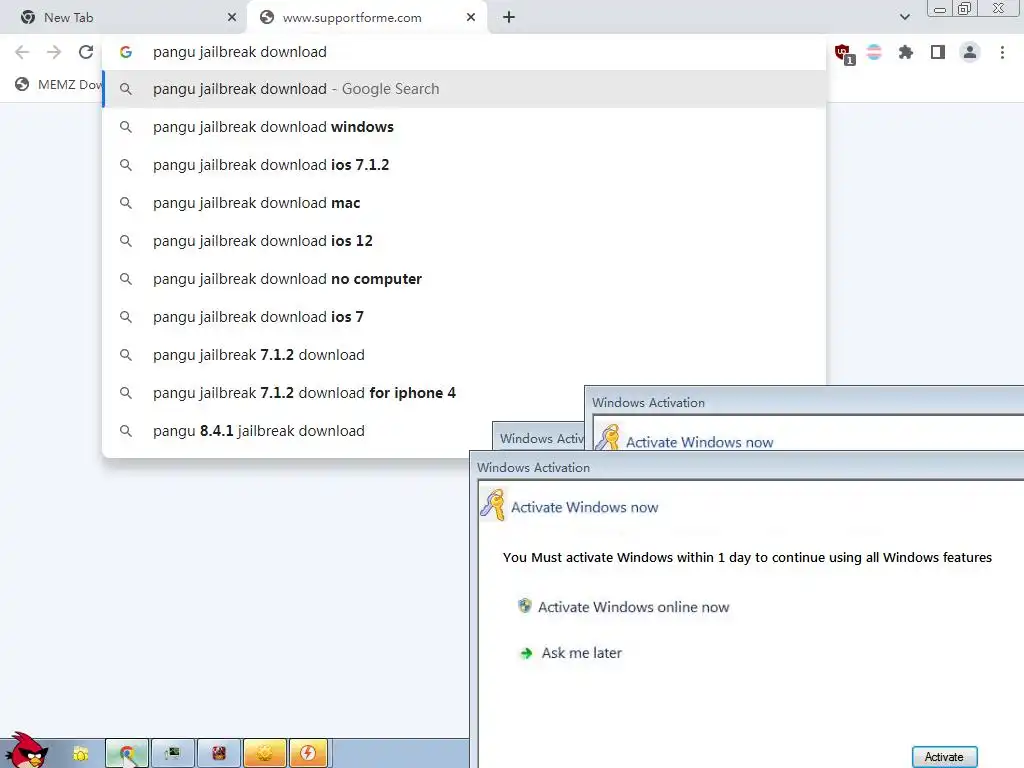Viewport: 1024px width, 768px height.
Task: Close the New Tab tab
Action: [x=232, y=18]
